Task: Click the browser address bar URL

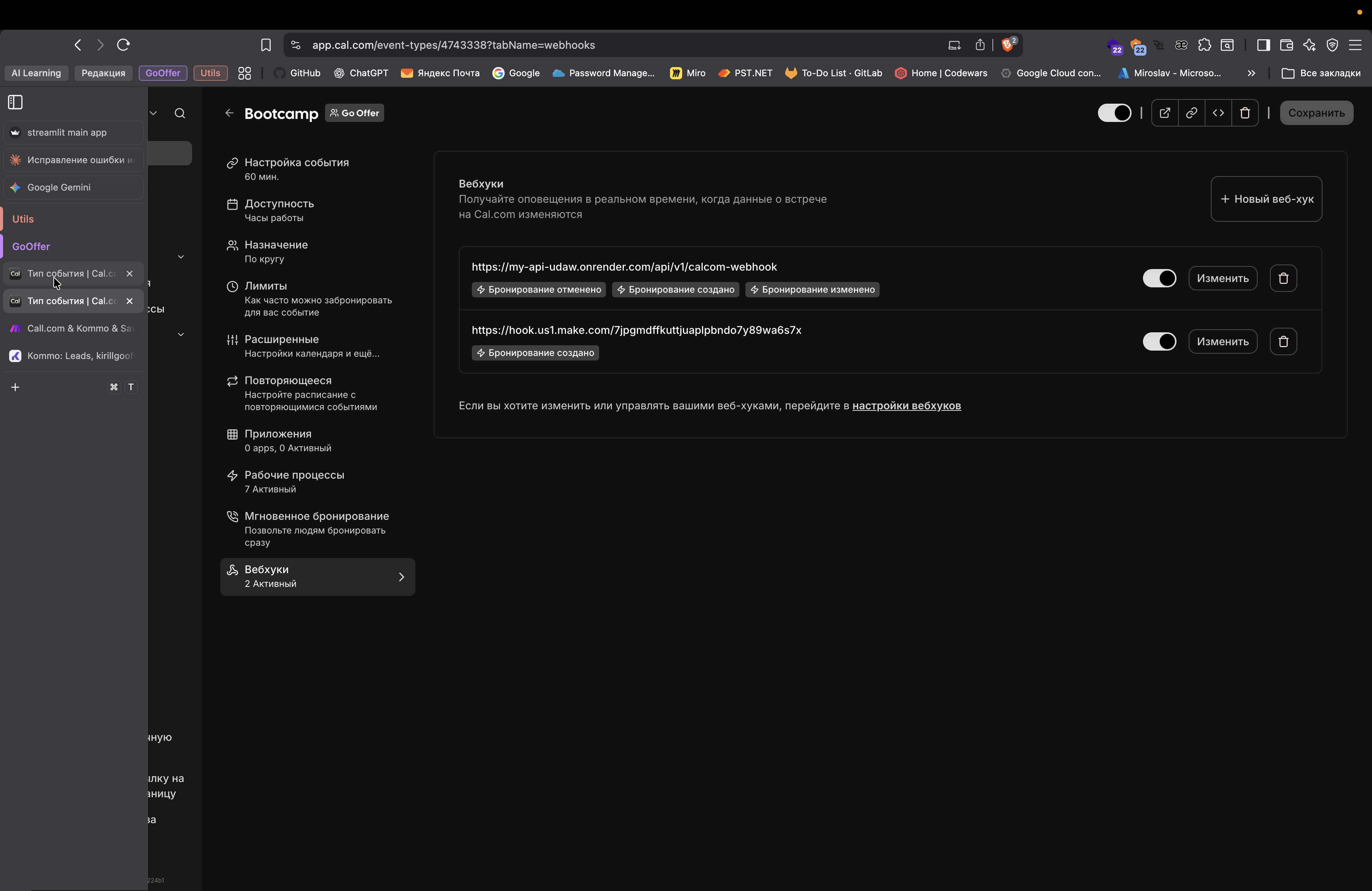Action: click(x=453, y=45)
